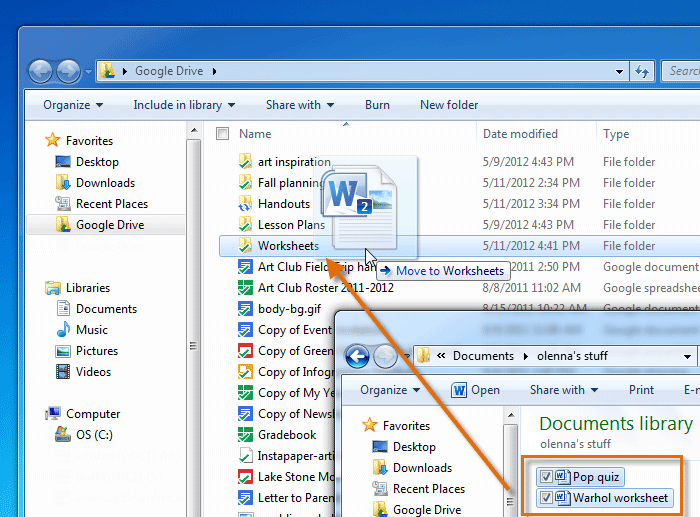Click the Gradebook spreadsheet icon
This screenshot has height=517, width=700.
(x=245, y=434)
